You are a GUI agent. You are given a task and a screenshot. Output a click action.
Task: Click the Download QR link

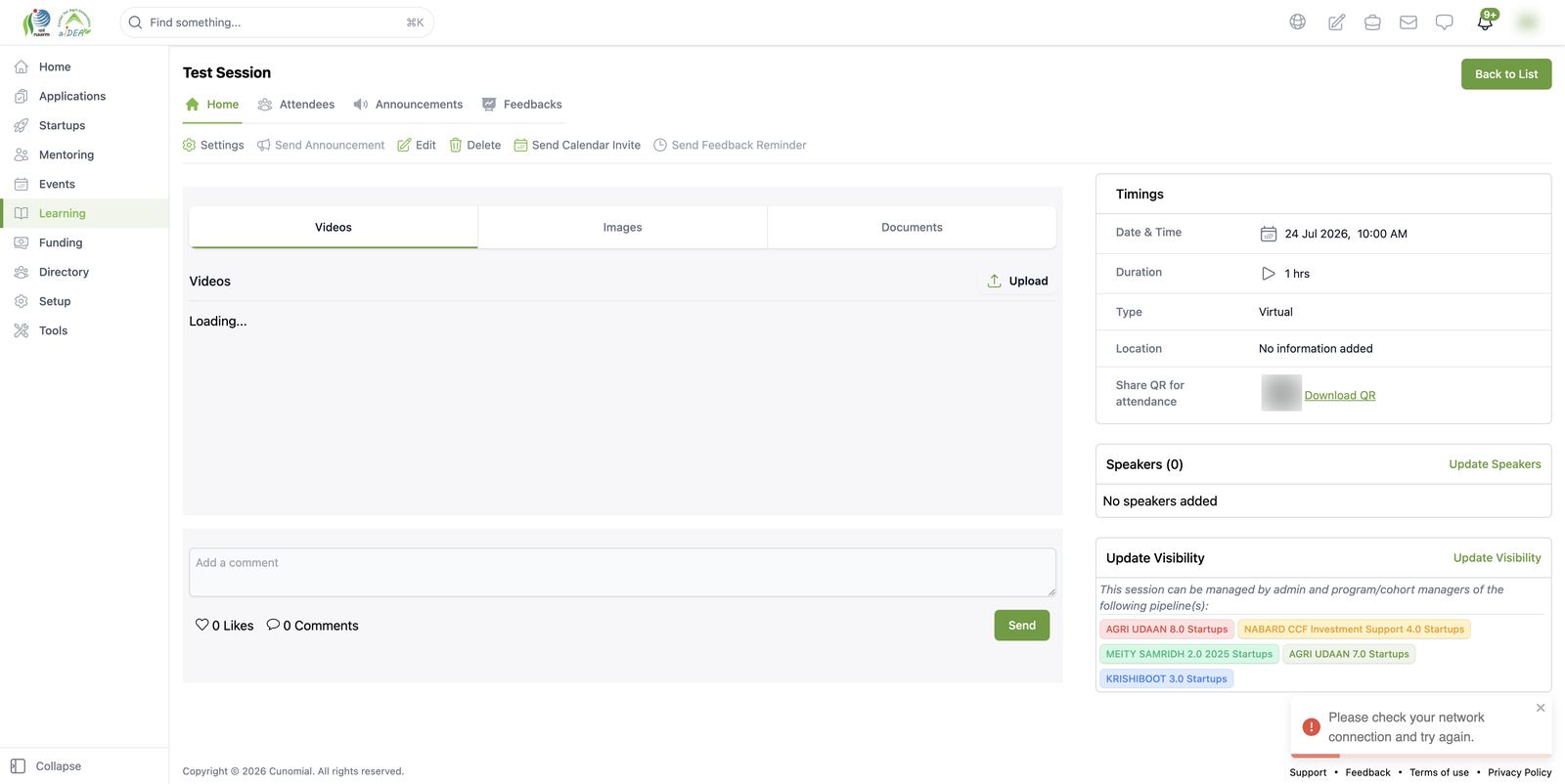1340,395
